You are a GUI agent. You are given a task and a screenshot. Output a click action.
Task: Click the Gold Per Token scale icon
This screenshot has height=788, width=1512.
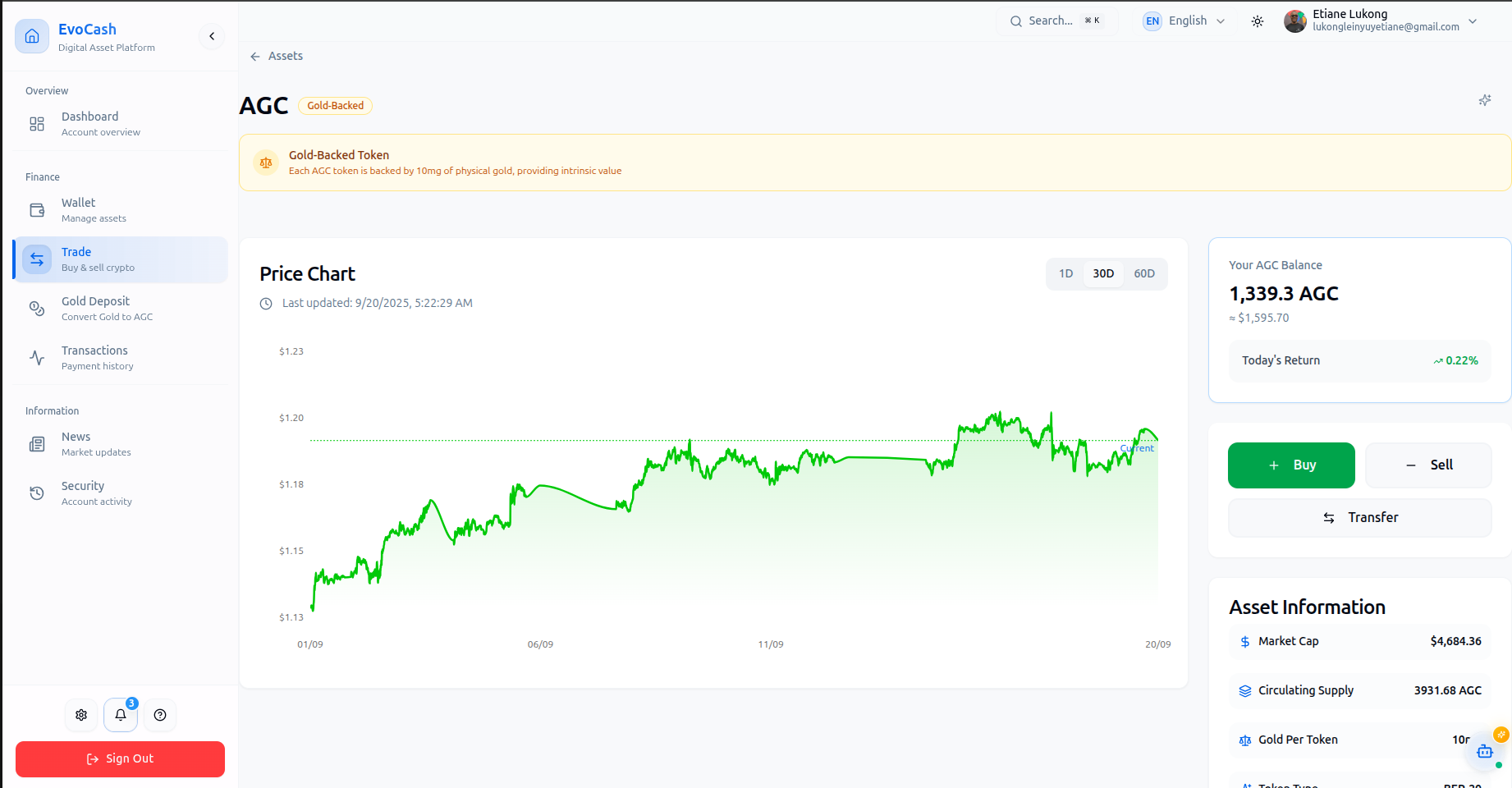1245,740
